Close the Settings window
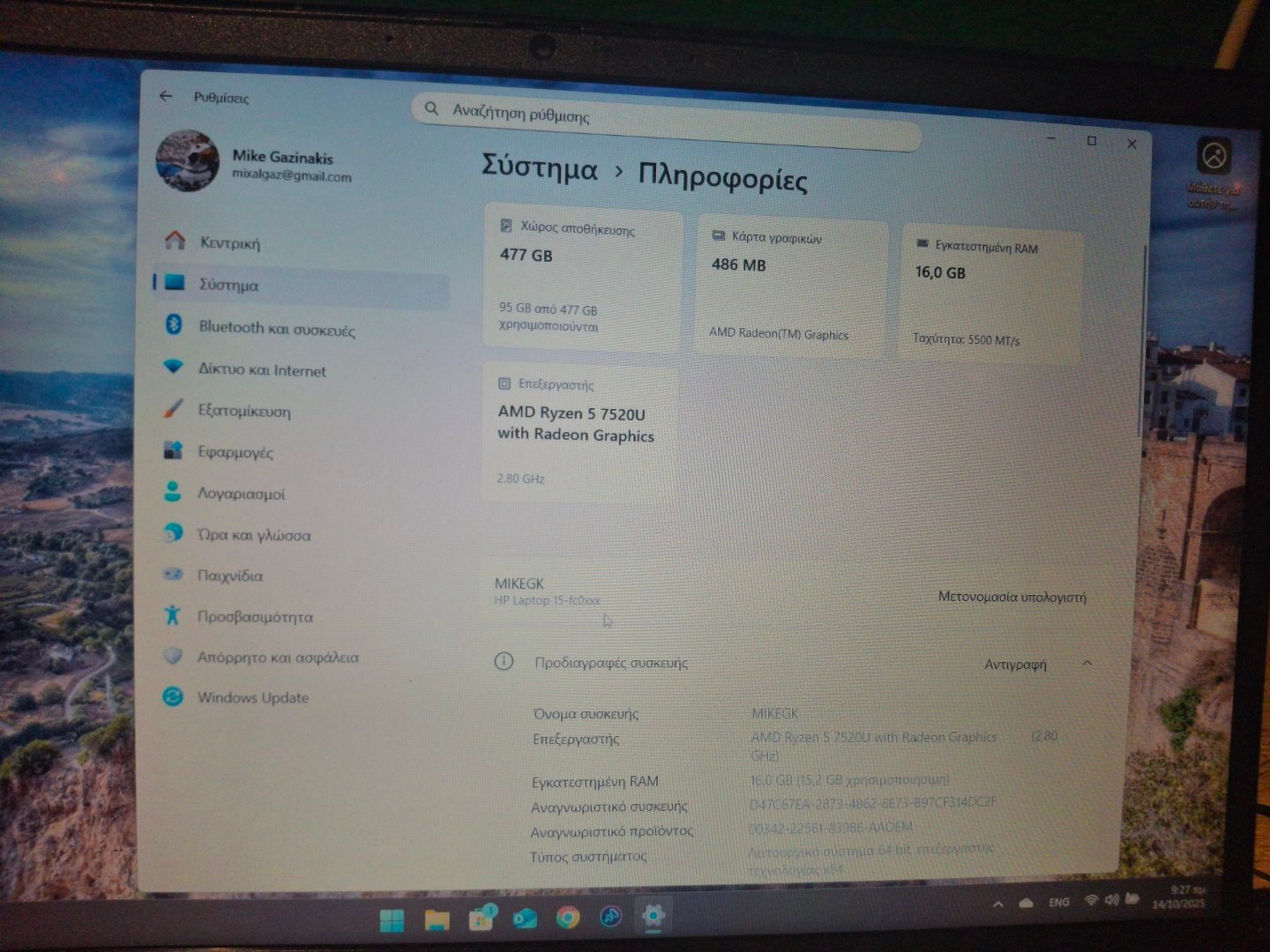 click(x=1132, y=144)
